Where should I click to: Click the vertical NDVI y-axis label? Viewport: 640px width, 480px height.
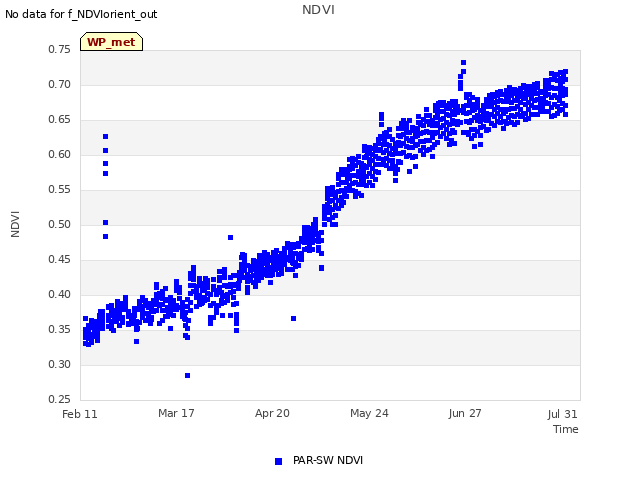point(15,224)
